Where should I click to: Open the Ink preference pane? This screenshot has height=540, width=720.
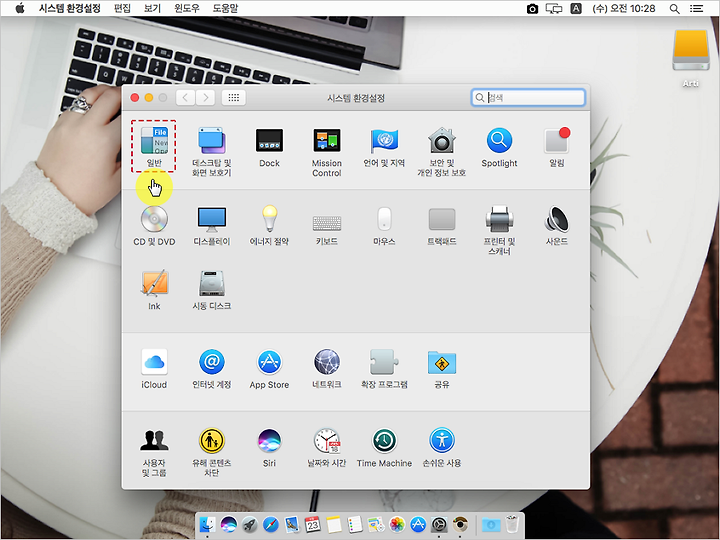point(154,290)
